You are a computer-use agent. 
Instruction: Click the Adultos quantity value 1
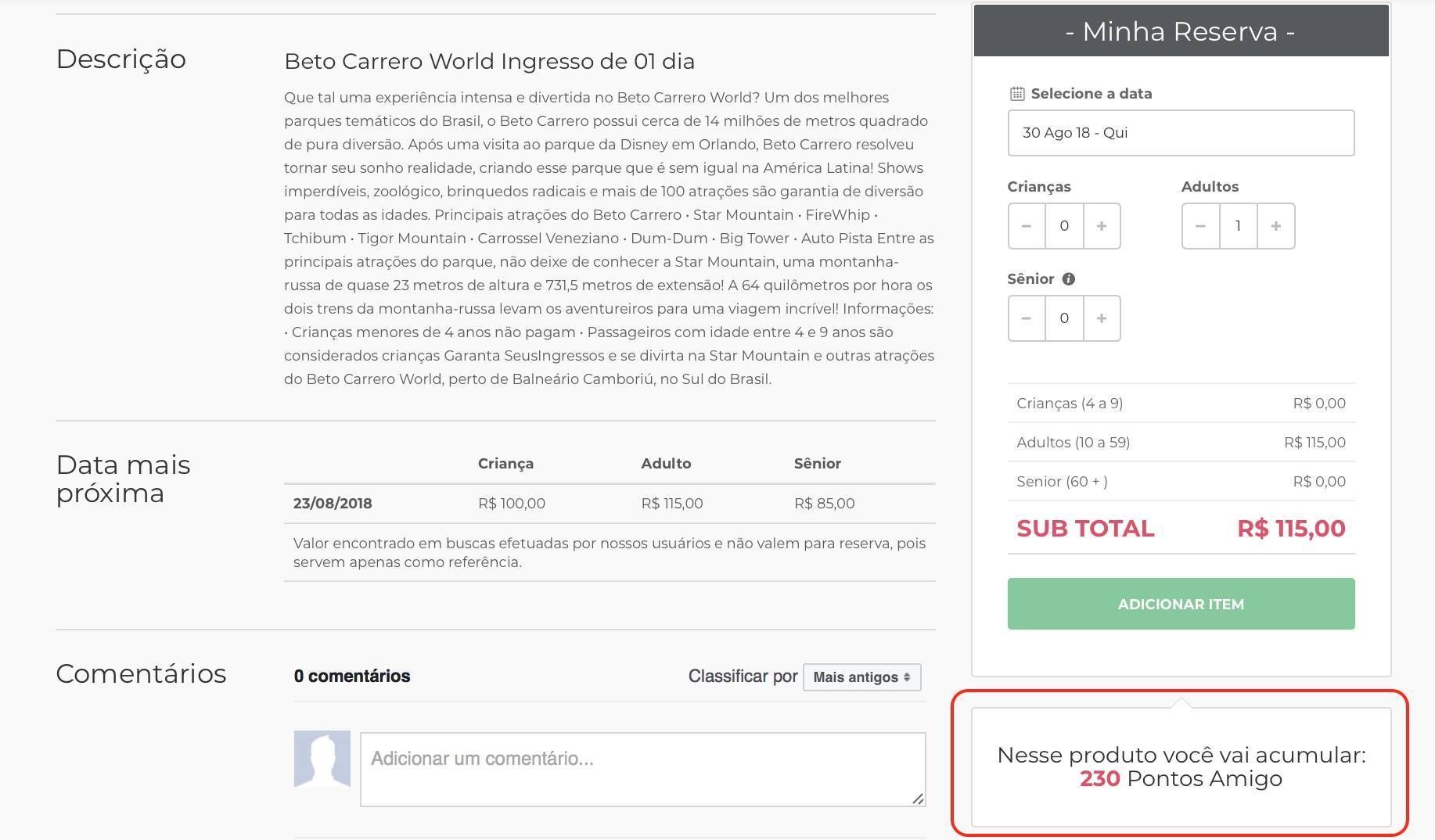pos(1238,226)
